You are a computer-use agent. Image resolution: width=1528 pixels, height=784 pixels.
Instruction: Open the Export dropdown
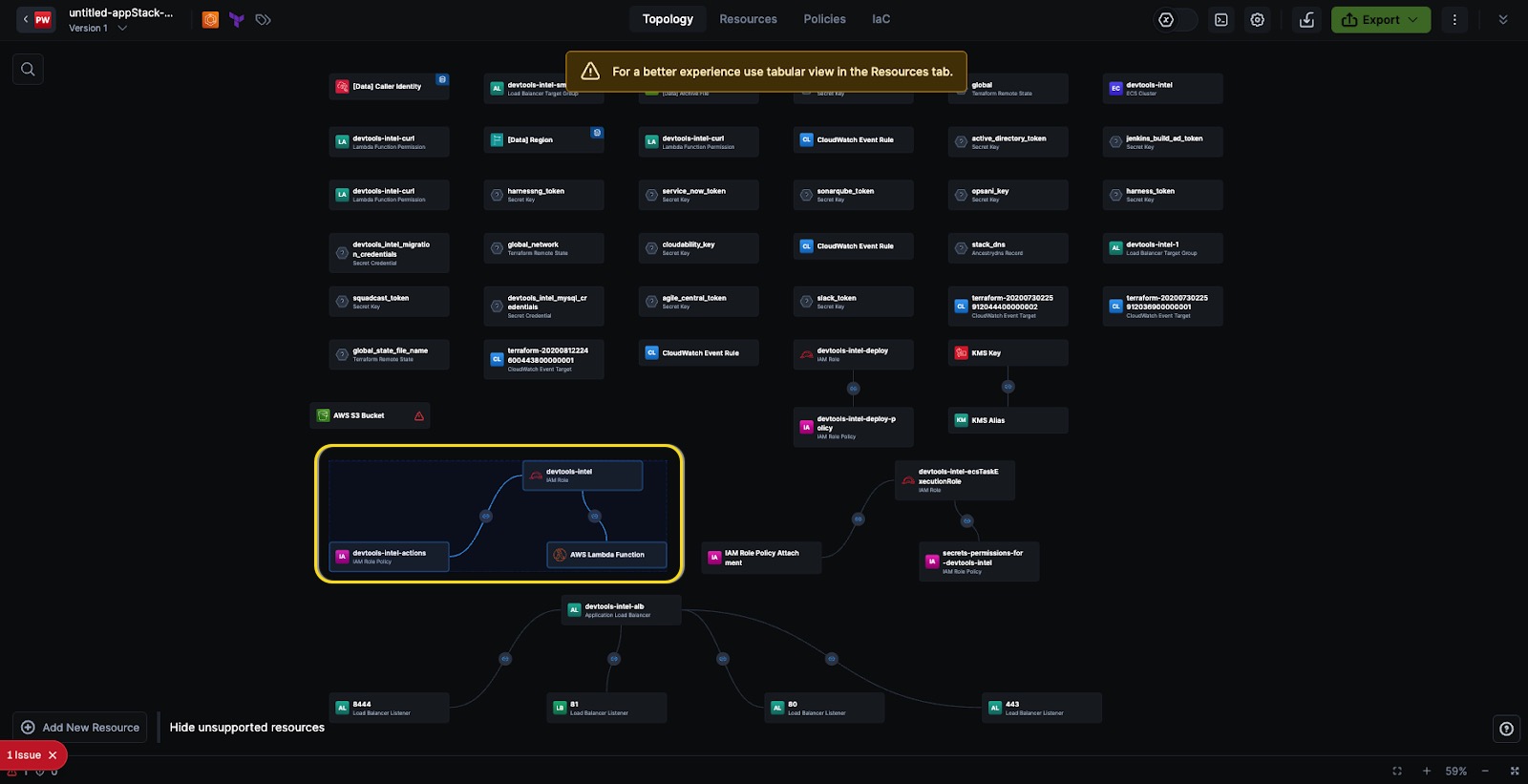coord(1381,19)
